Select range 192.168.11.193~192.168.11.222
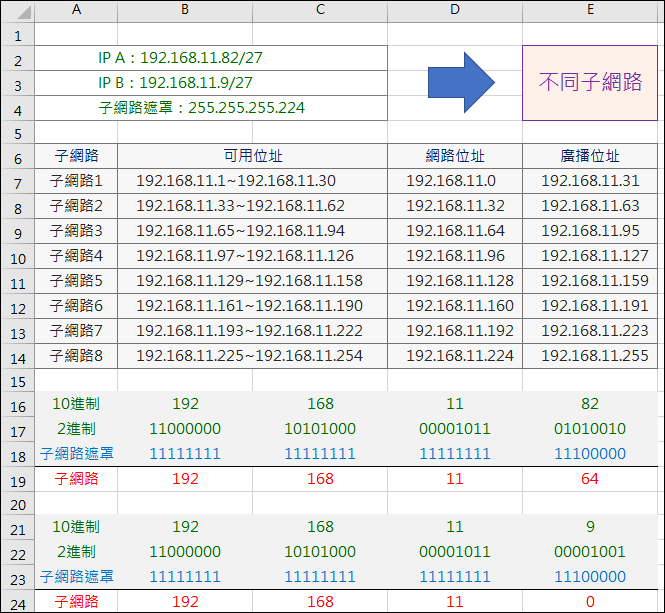 tap(252, 331)
